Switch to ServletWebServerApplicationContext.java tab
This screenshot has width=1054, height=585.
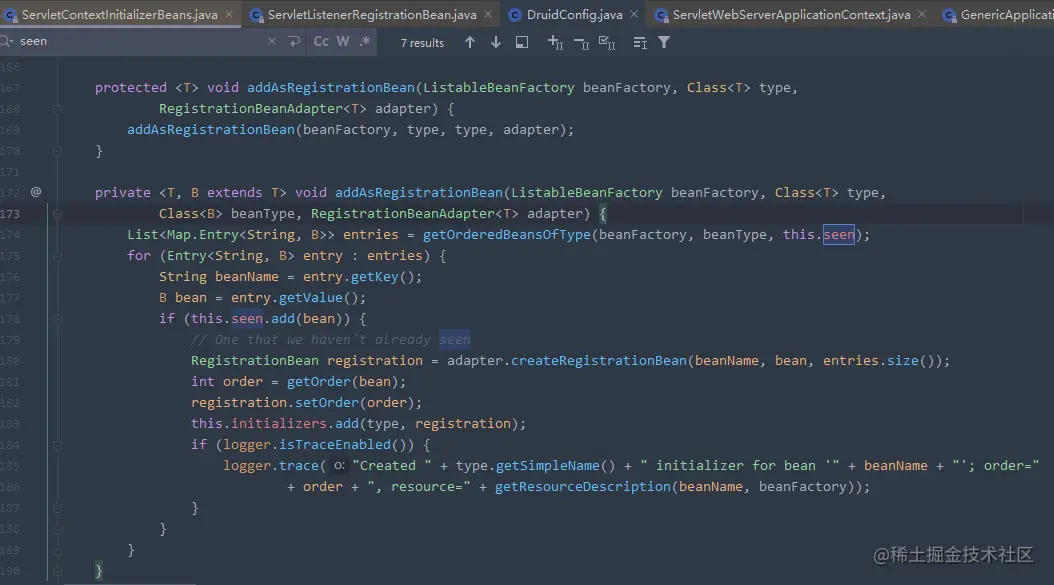(791, 14)
